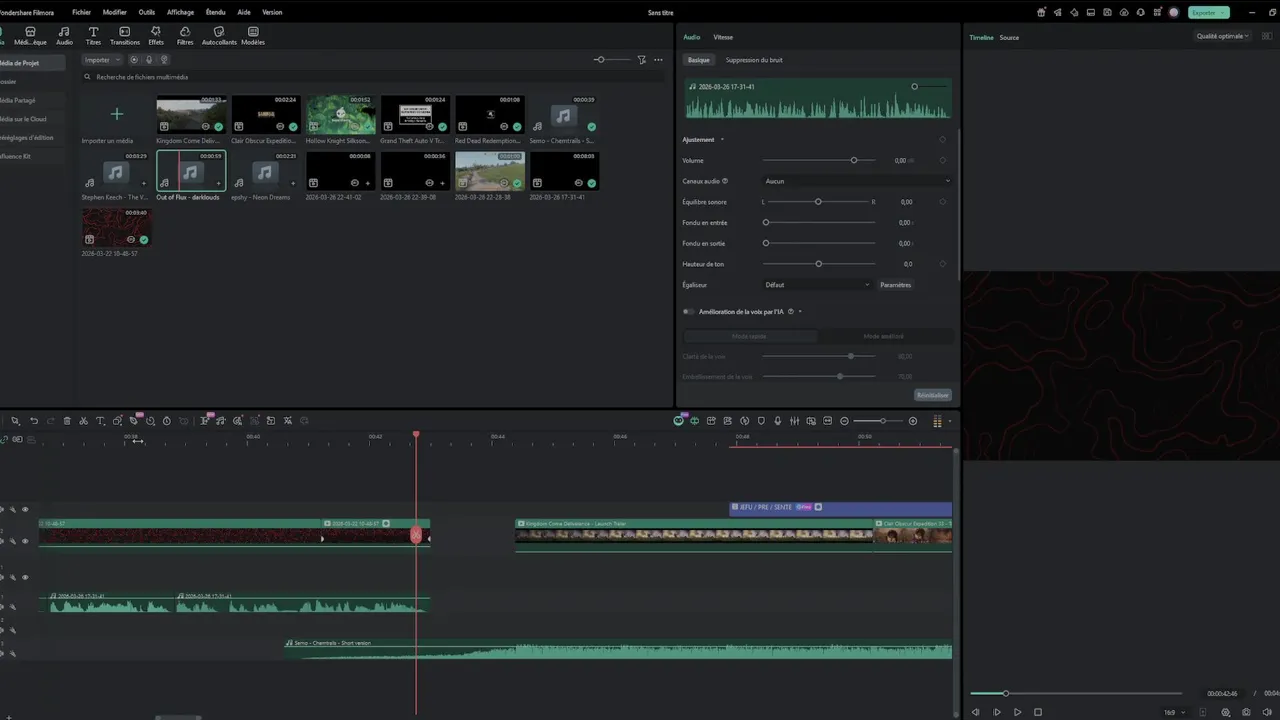
Task: Open the Fichier menu
Action: click(81, 12)
